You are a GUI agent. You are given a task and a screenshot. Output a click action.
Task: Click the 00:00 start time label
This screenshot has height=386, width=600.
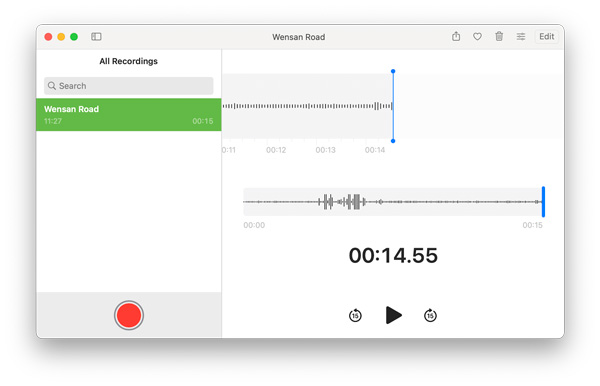pos(254,225)
